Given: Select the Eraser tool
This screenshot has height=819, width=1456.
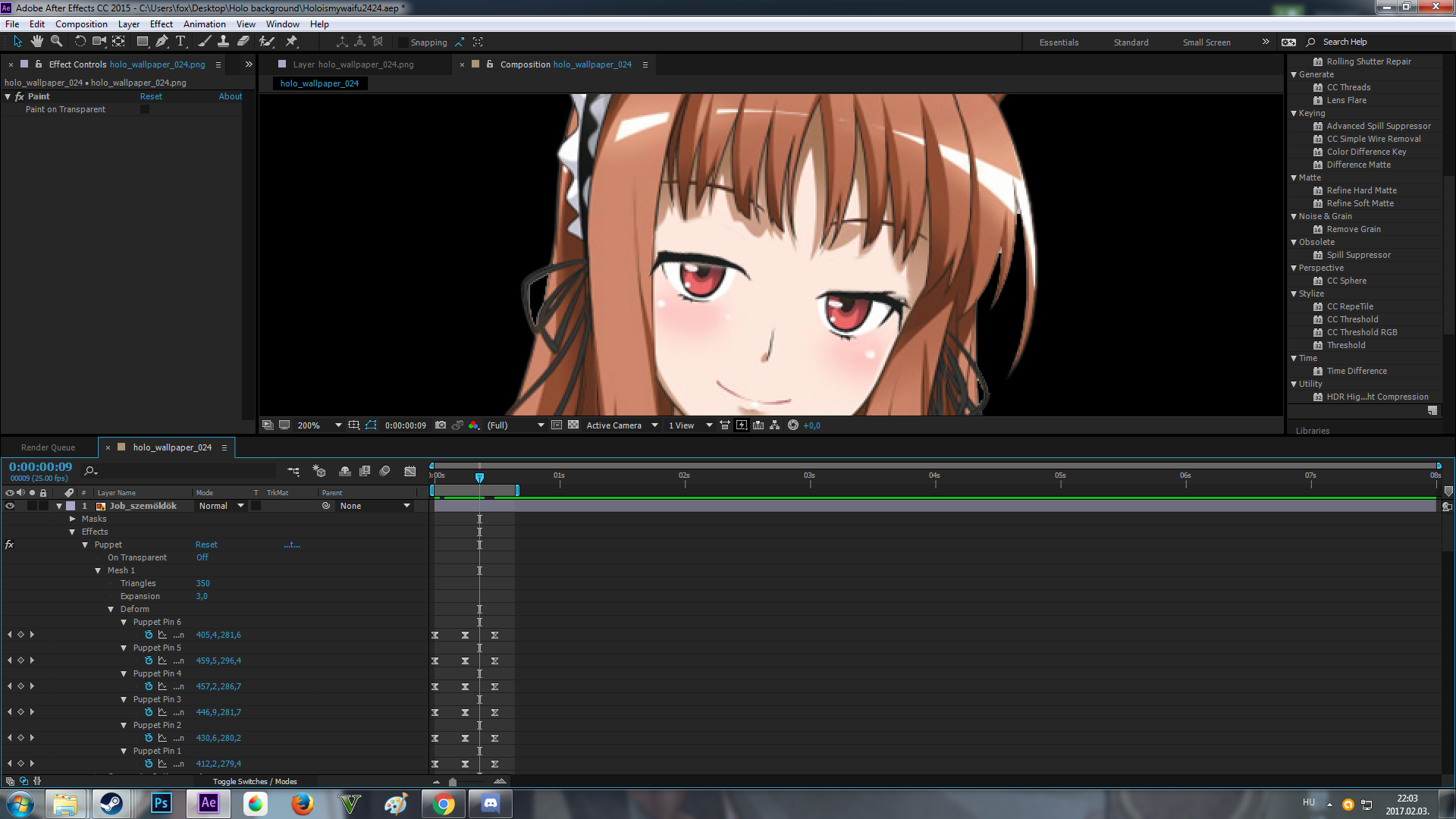Looking at the screenshot, I should click(x=243, y=42).
